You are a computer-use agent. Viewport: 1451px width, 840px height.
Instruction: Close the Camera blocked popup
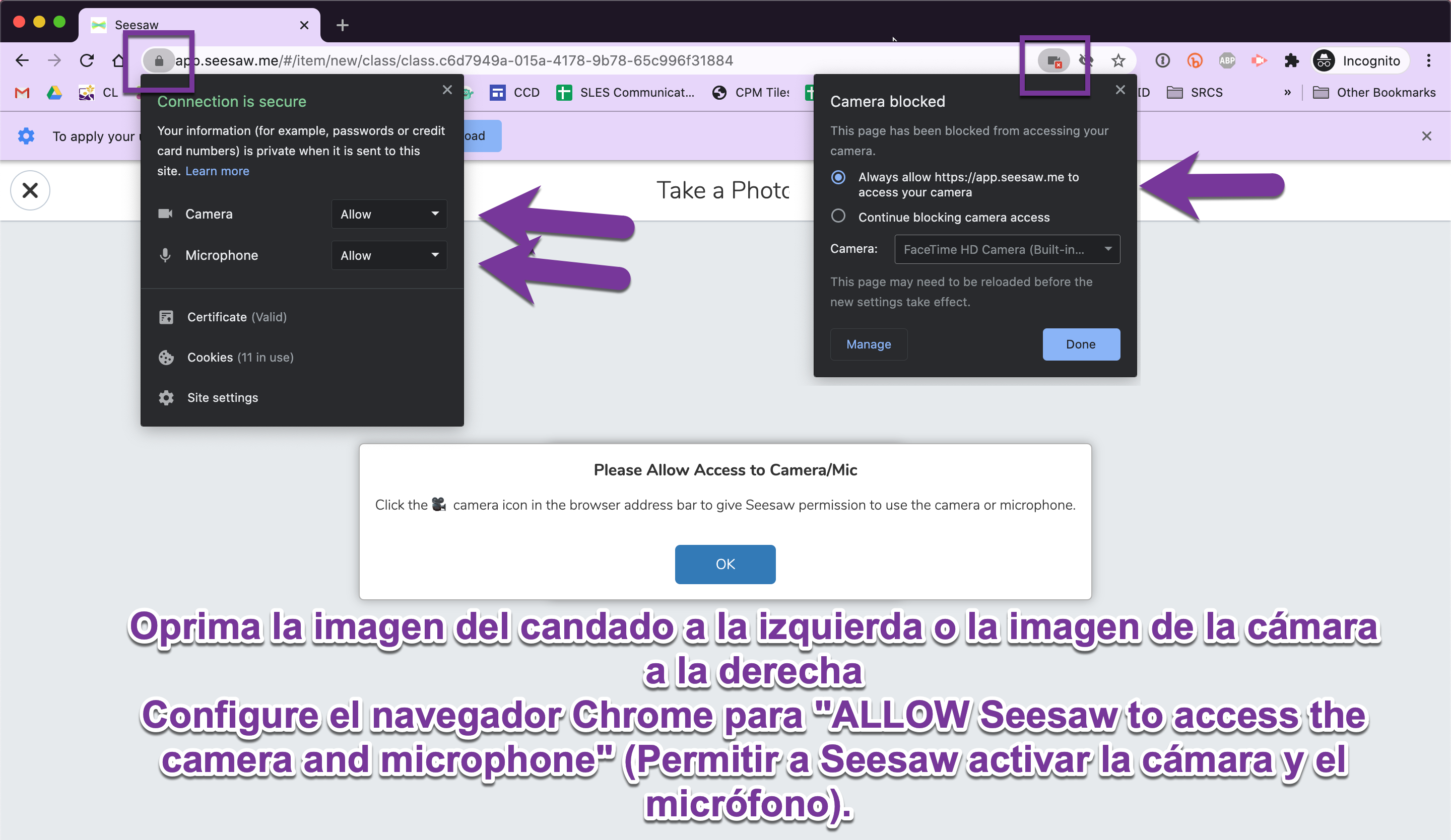click(x=1120, y=90)
